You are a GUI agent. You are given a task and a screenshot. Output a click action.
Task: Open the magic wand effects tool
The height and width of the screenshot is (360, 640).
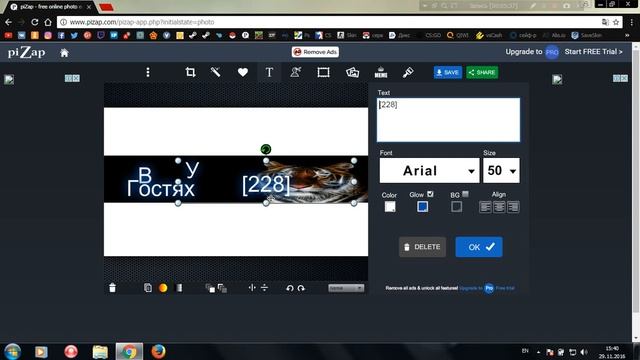(216, 72)
